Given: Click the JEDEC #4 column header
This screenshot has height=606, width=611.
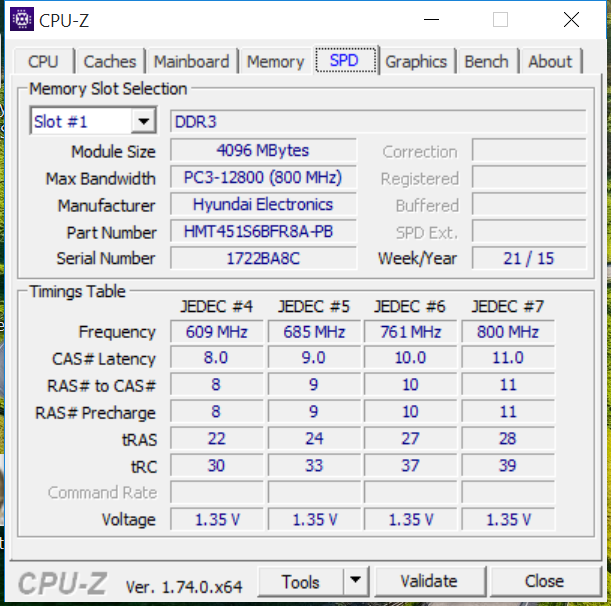Looking at the screenshot, I should [x=217, y=306].
